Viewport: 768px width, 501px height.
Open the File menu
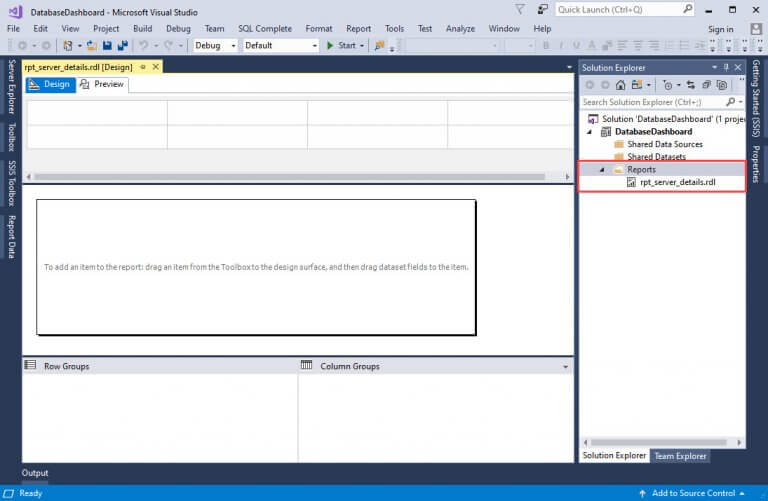14,29
